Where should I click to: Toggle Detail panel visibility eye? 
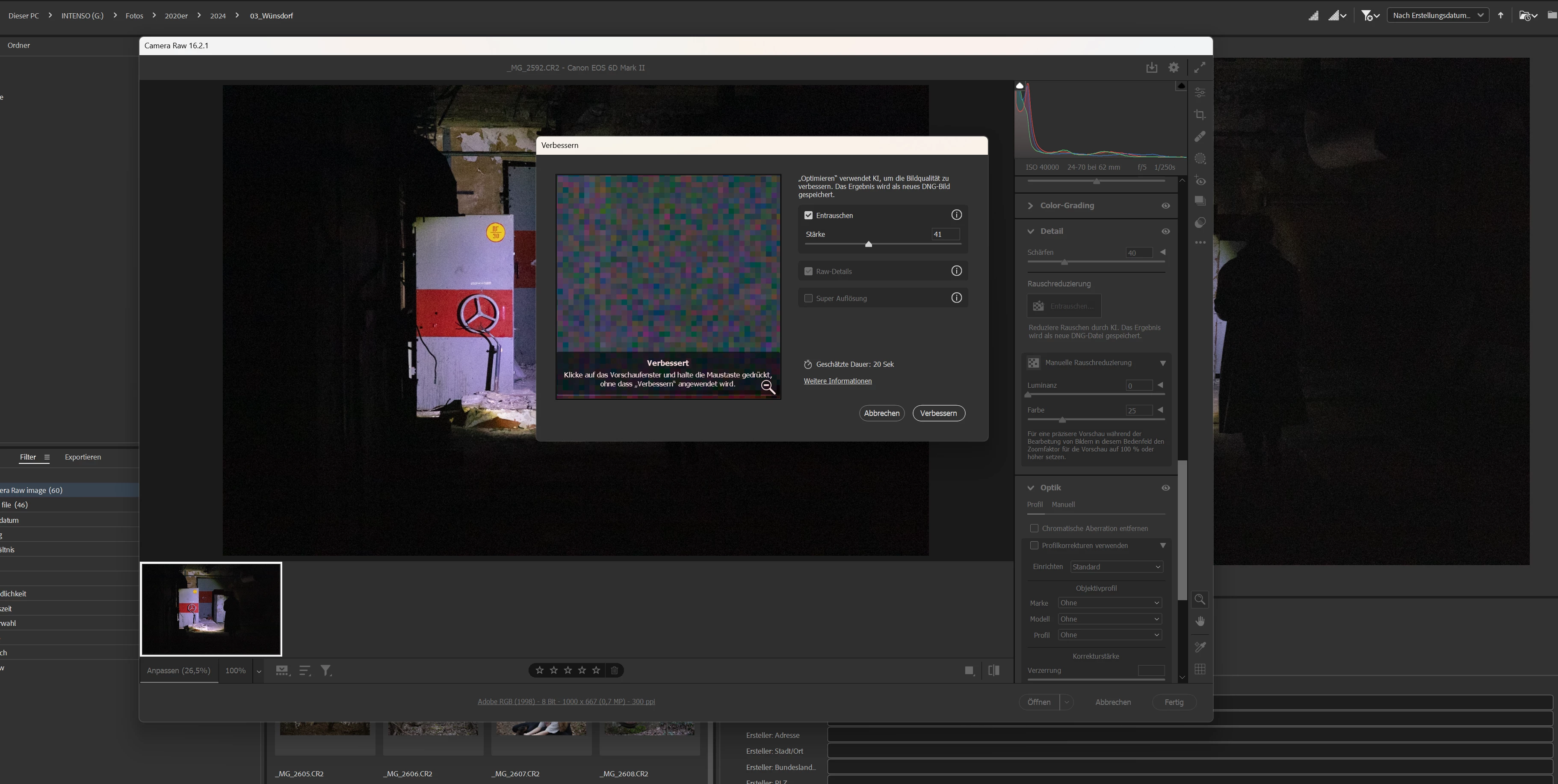1165,232
